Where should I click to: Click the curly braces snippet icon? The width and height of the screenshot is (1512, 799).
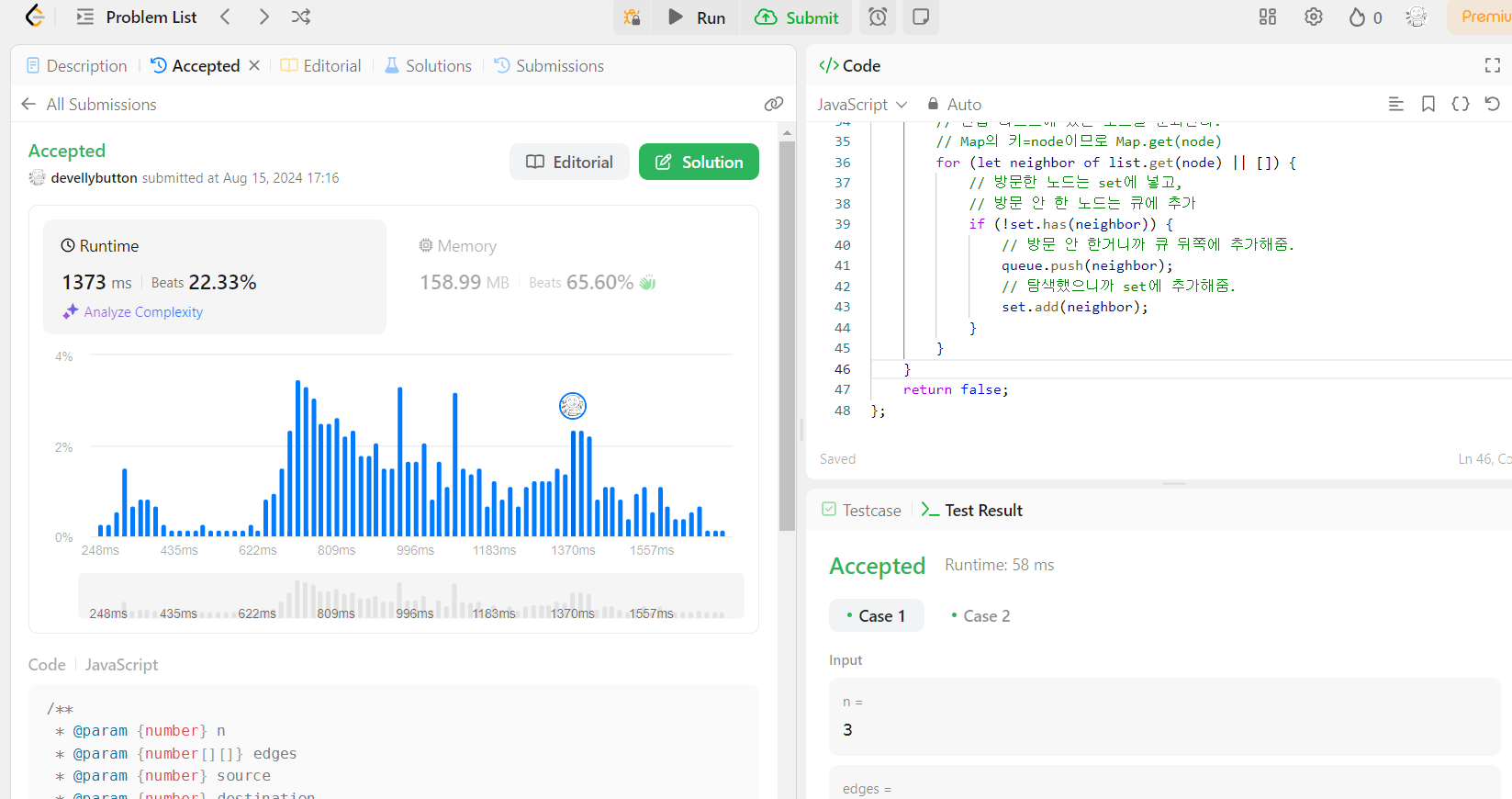(x=1461, y=104)
